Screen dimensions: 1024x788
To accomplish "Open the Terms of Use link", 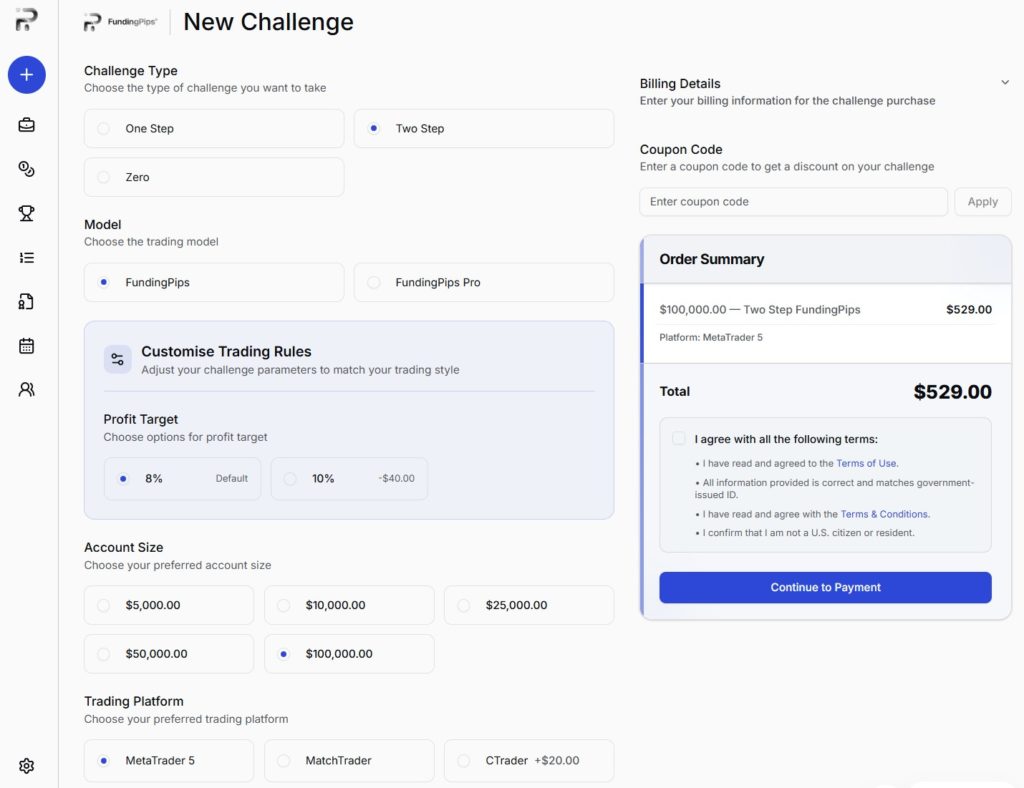I will (867, 464).
